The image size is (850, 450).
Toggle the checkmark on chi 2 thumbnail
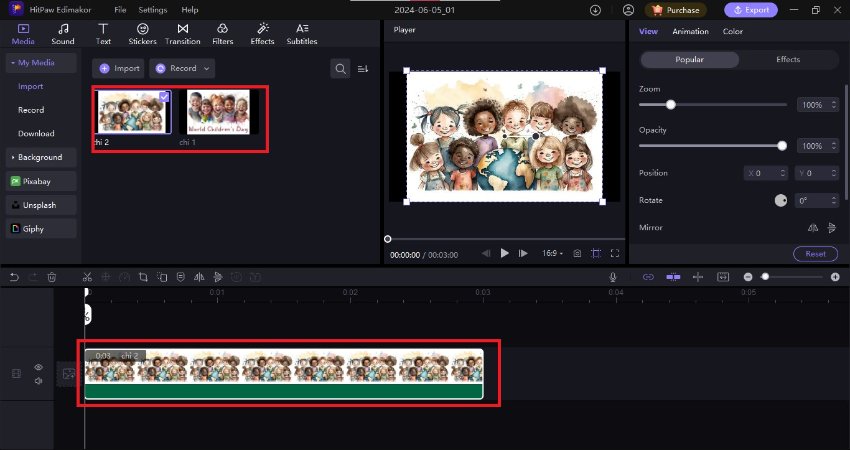click(x=164, y=97)
